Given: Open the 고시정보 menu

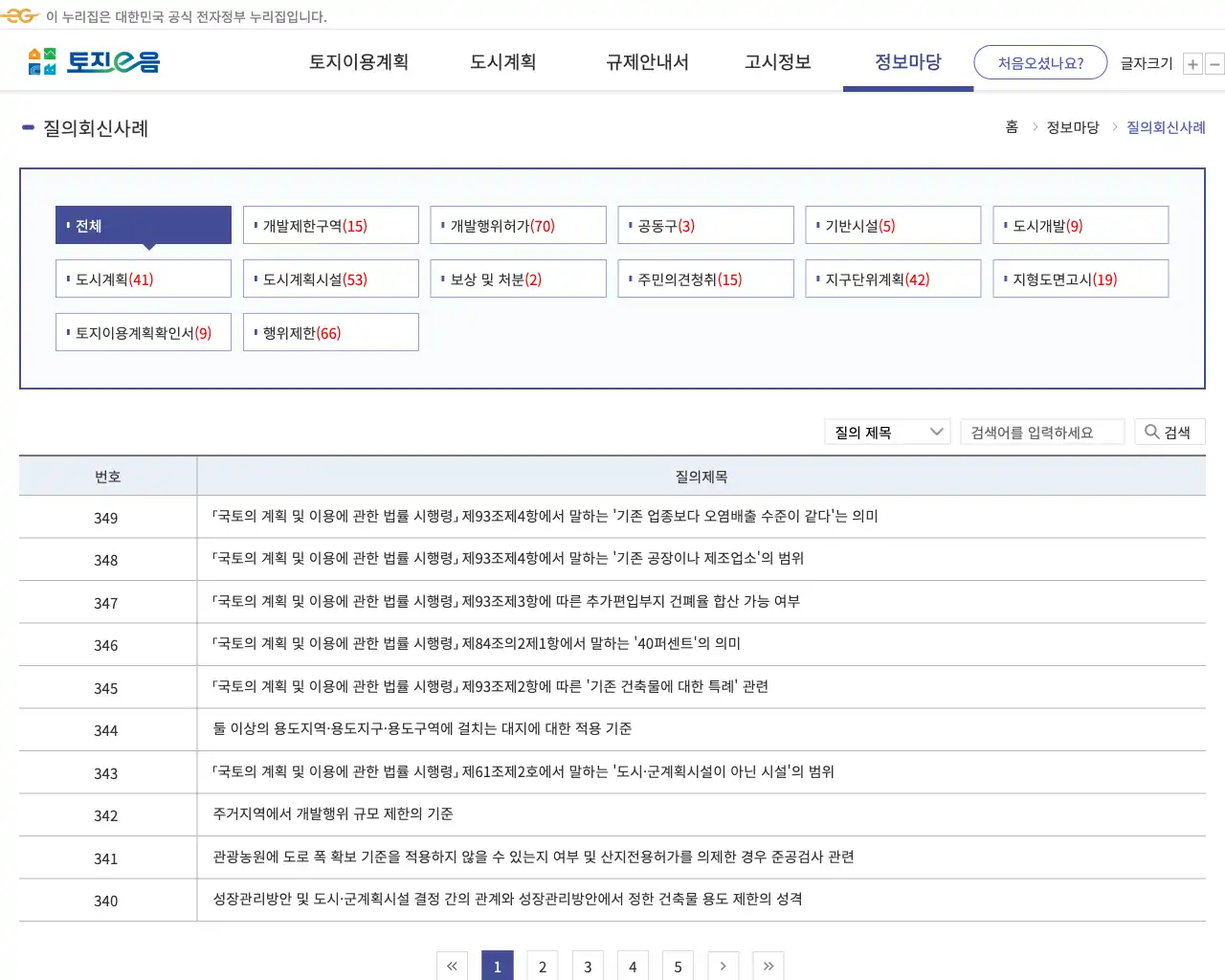Looking at the screenshot, I should pos(777,61).
